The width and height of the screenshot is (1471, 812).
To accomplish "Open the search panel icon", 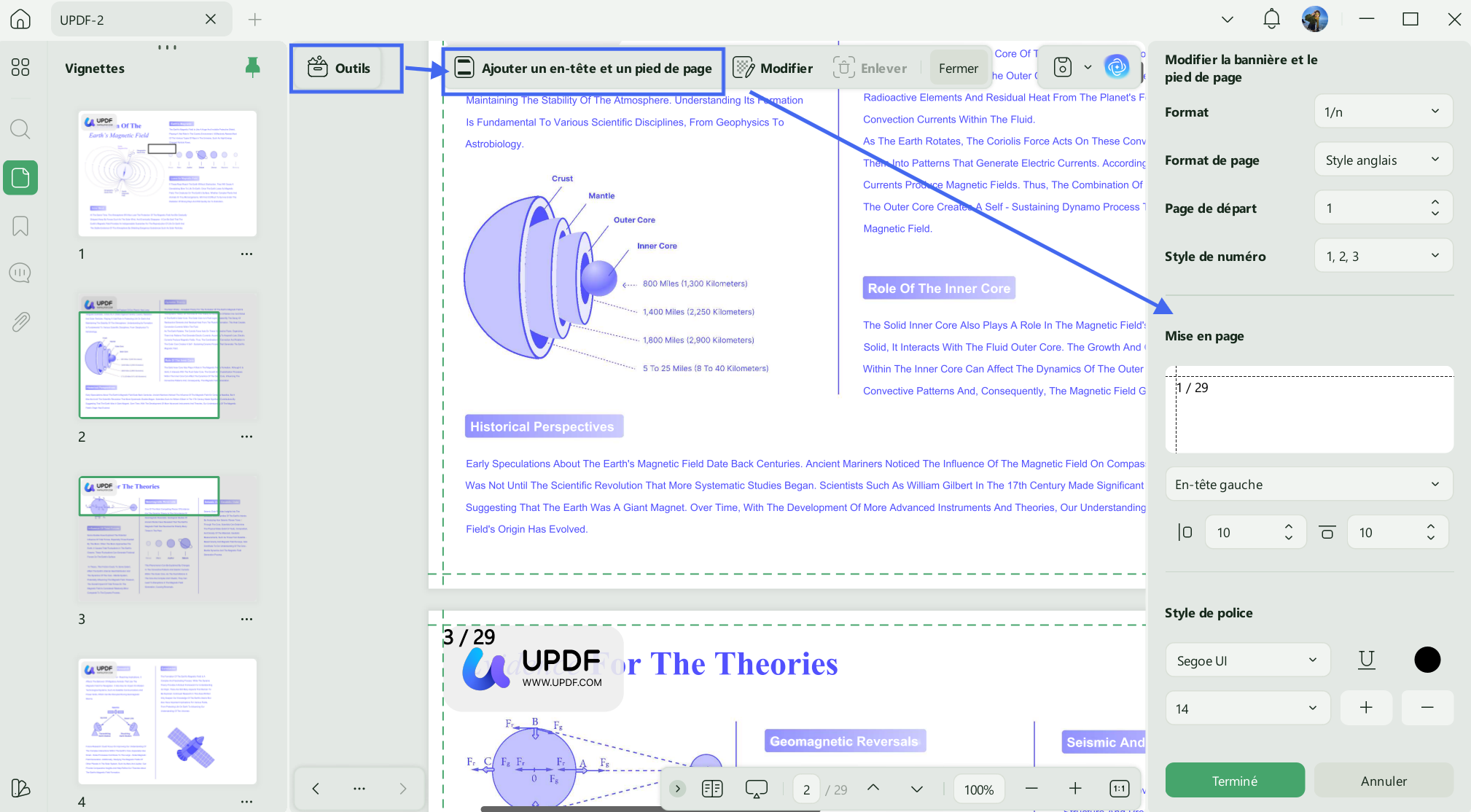I will click(x=20, y=130).
